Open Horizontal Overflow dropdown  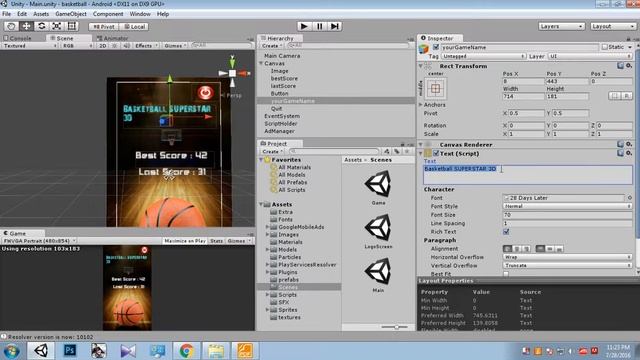pos(568,257)
